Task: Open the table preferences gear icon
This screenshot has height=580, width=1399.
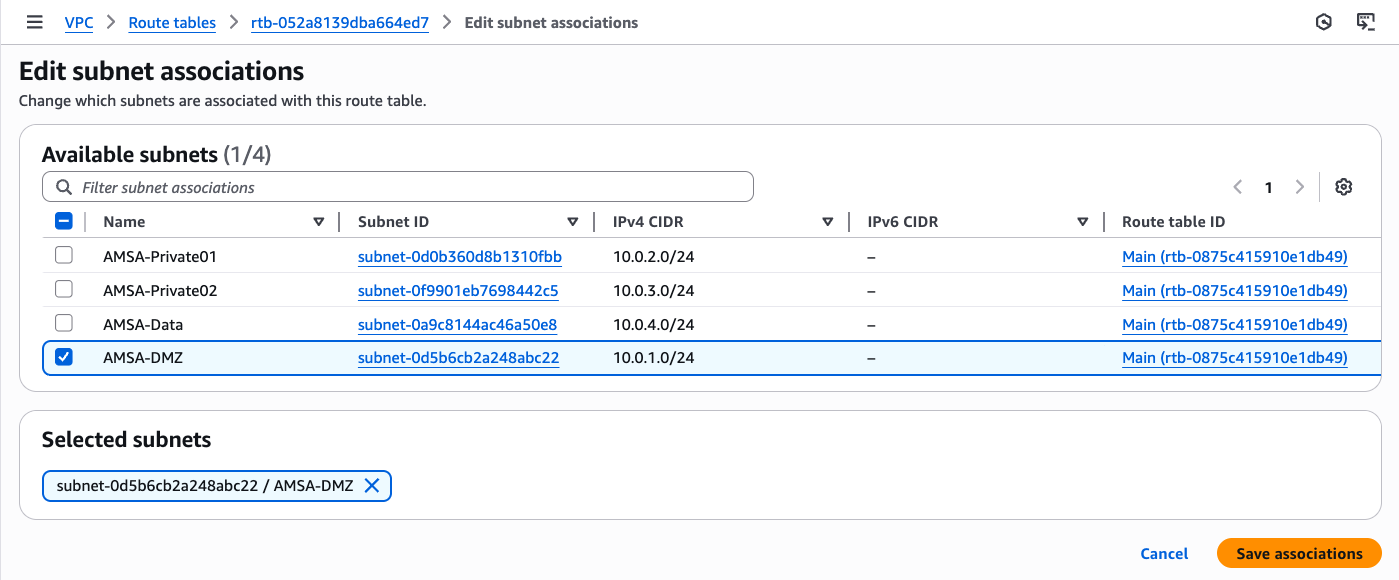Action: point(1343,187)
